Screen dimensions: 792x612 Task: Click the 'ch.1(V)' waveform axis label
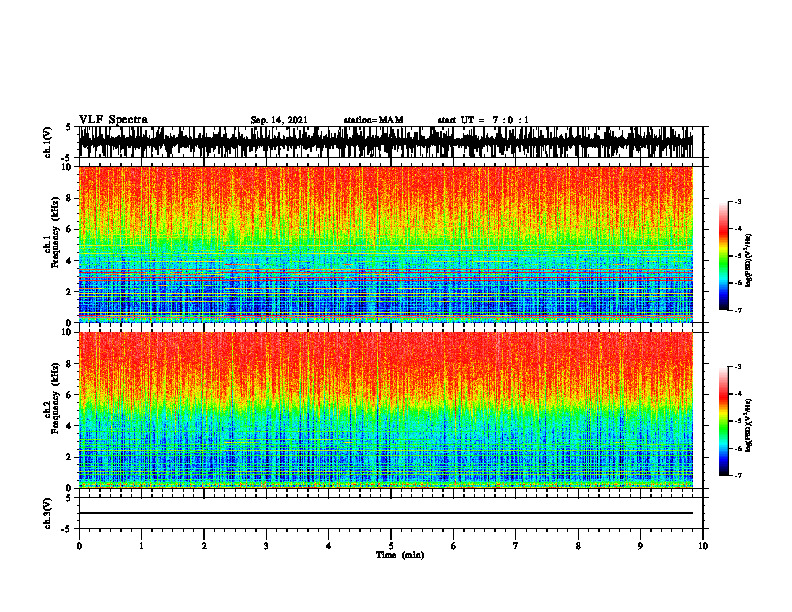[x=48, y=142]
